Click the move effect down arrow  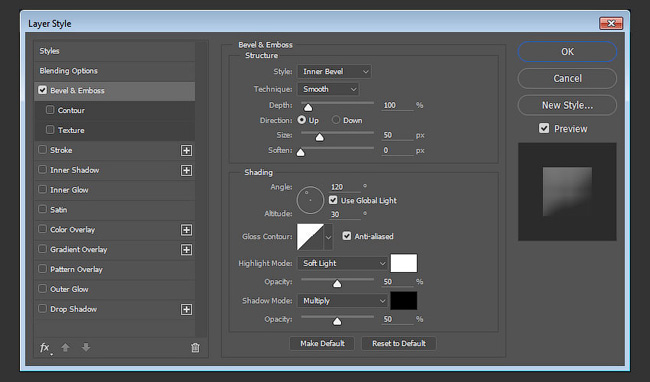click(x=86, y=347)
